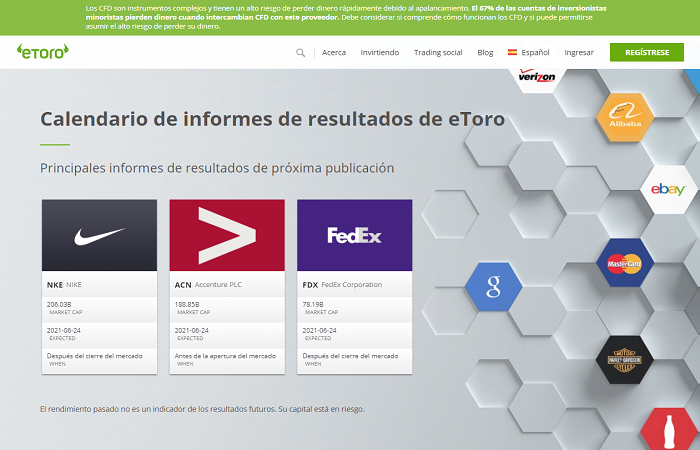Click the MasterCard hexagon logo
Image resolution: width=700 pixels, height=450 pixels.
click(625, 262)
